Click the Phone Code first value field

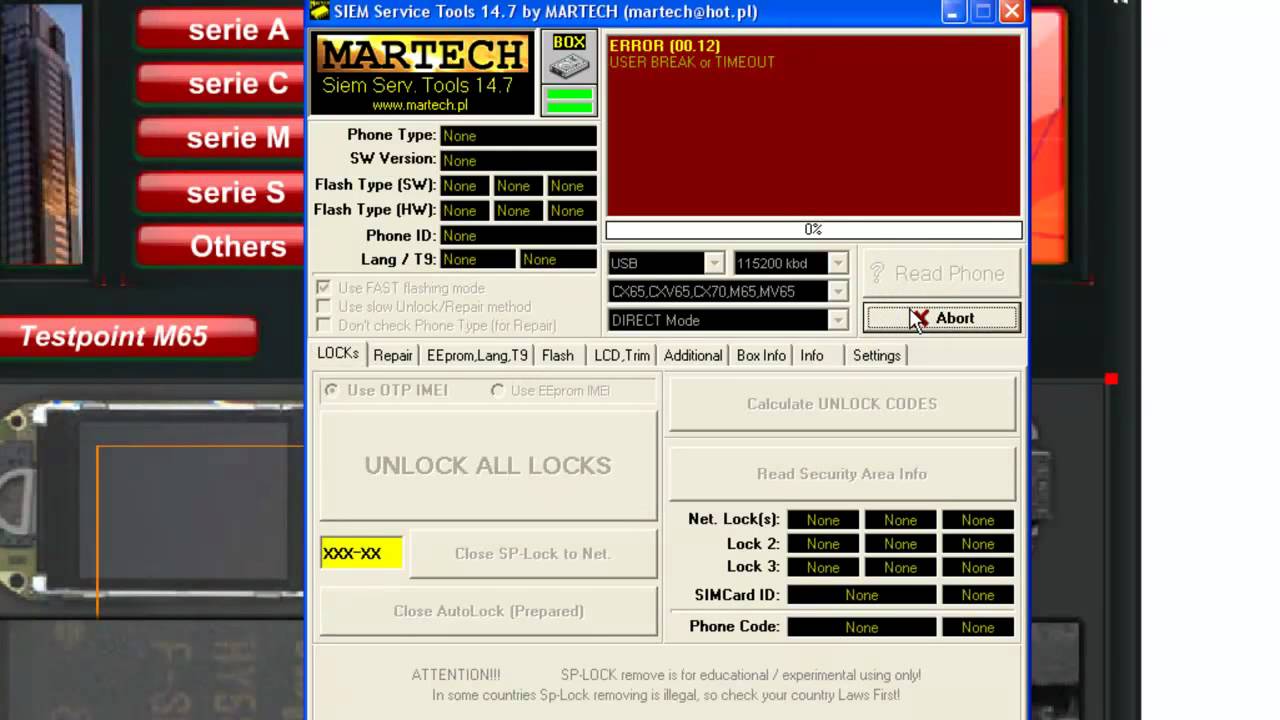[x=861, y=627]
